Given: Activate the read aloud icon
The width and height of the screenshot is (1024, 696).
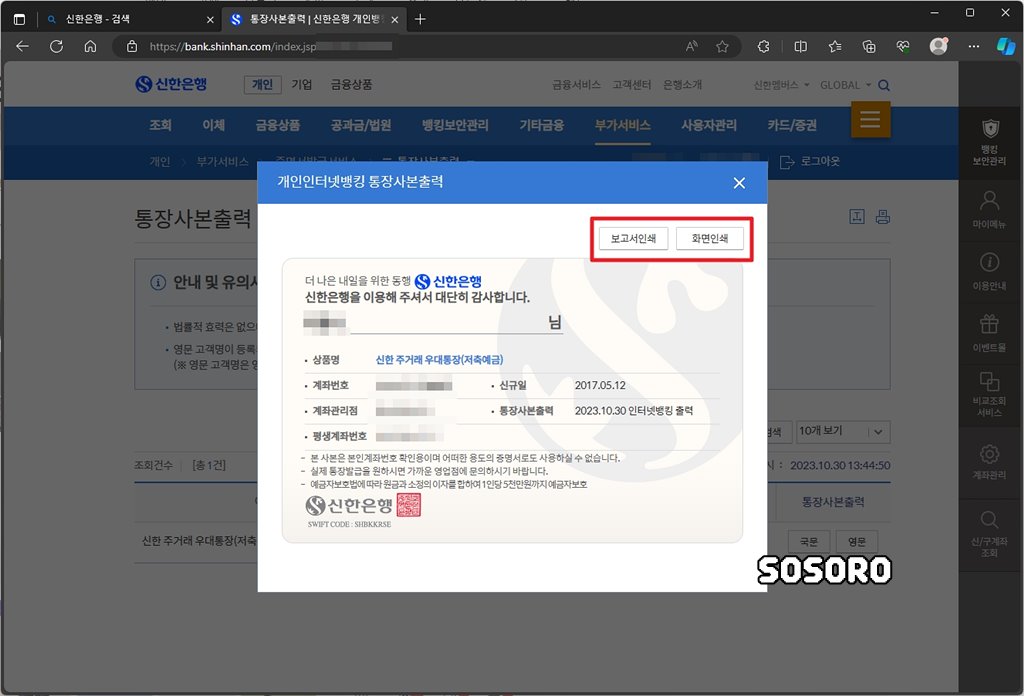Looking at the screenshot, I should point(692,46).
